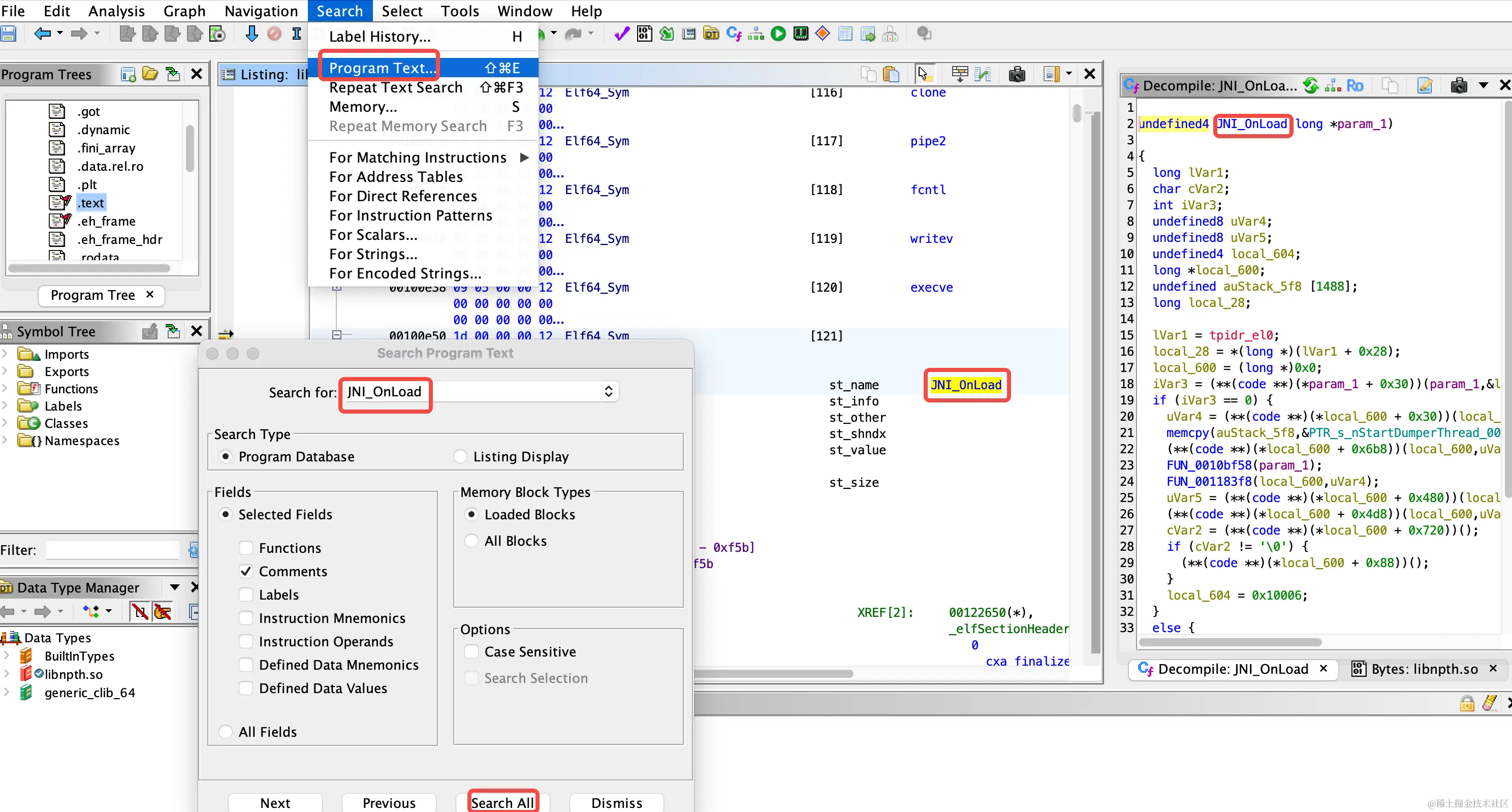1512x812 pixels.
Task: Open the function graph hierarchy icon
Action: pos(756,34)
